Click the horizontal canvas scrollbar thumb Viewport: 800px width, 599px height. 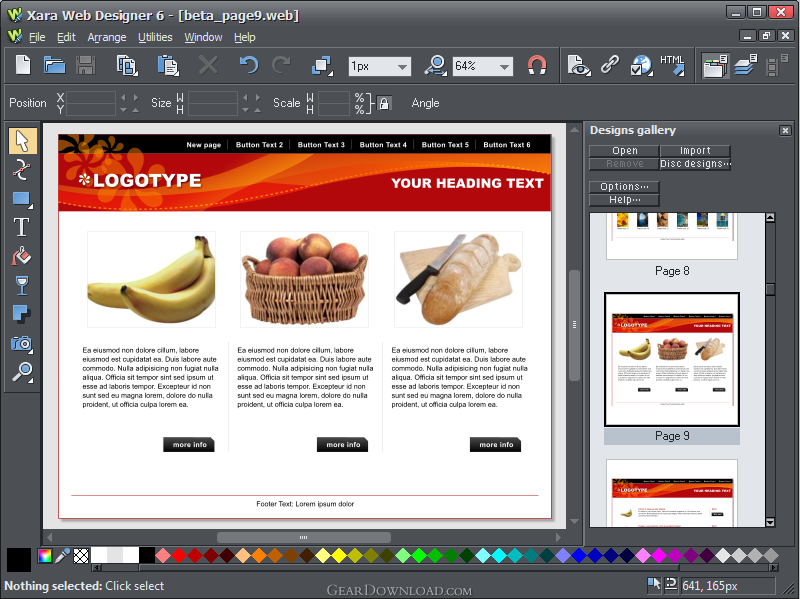point(304,537)
